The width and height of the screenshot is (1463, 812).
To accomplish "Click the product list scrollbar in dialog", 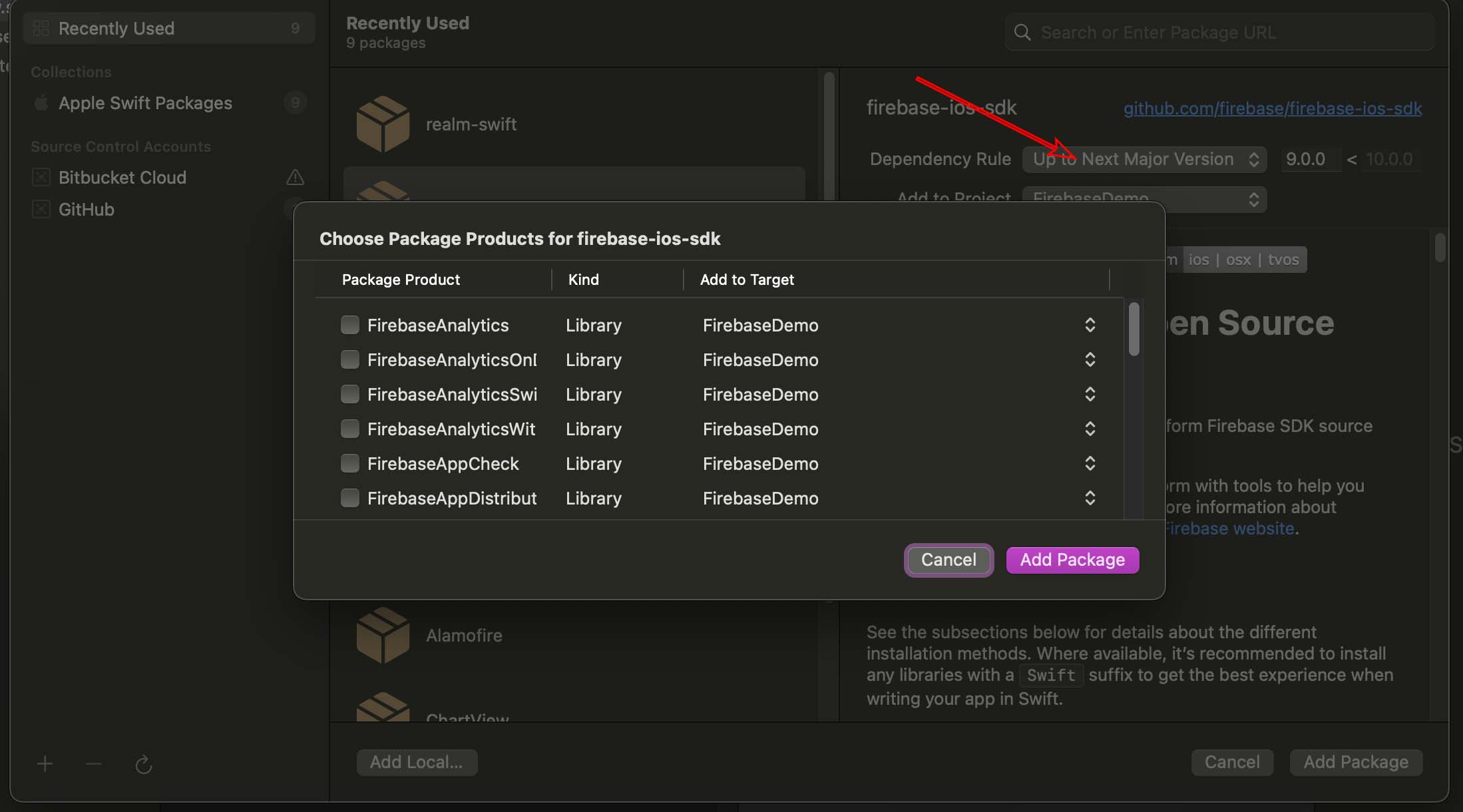I will 1134,329.
